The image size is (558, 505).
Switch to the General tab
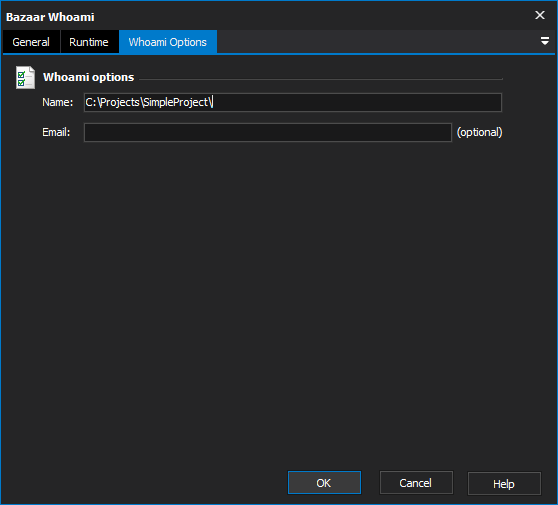pyautogui.click(x=31, y=42)
